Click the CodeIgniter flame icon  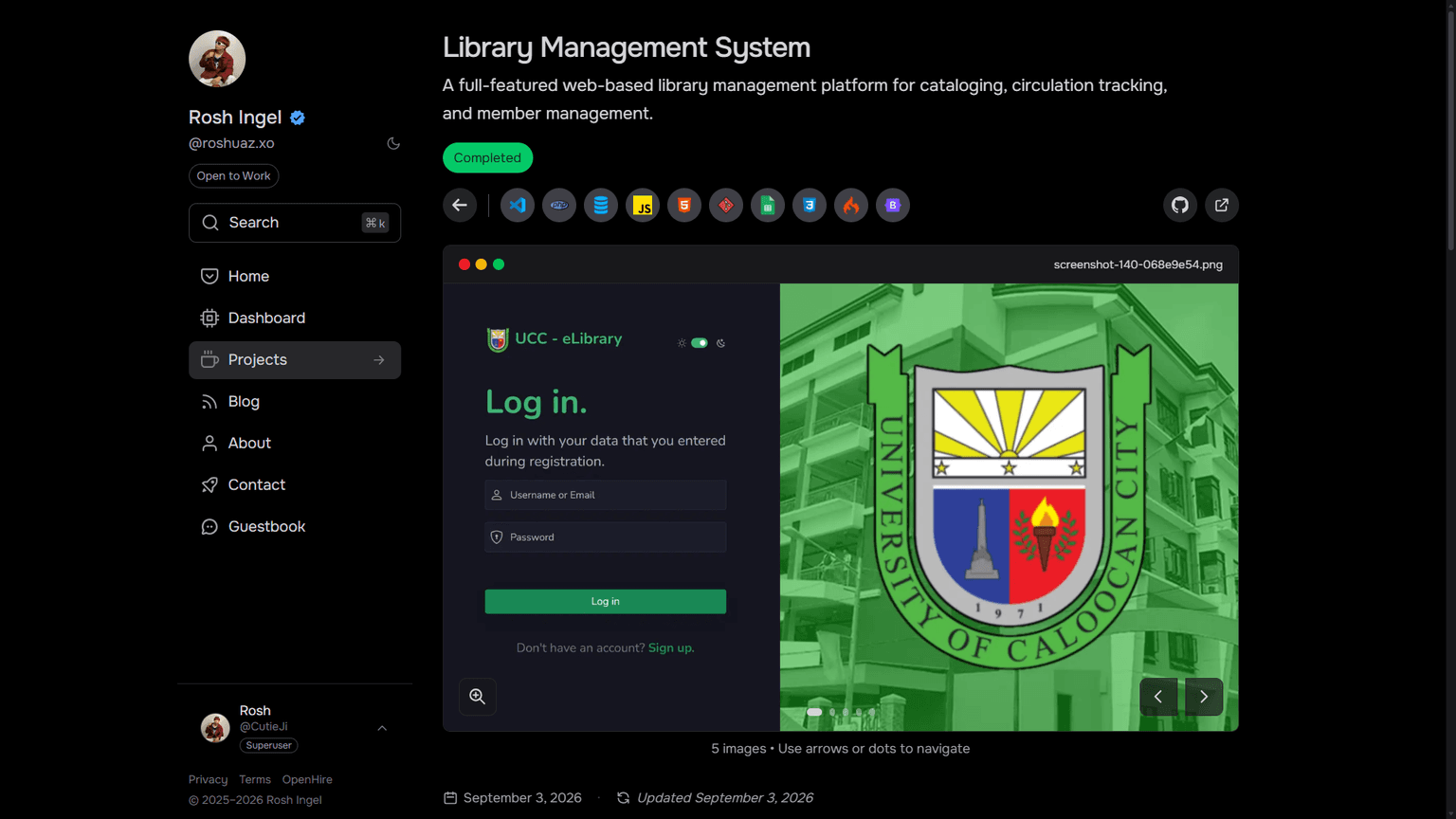851,205
